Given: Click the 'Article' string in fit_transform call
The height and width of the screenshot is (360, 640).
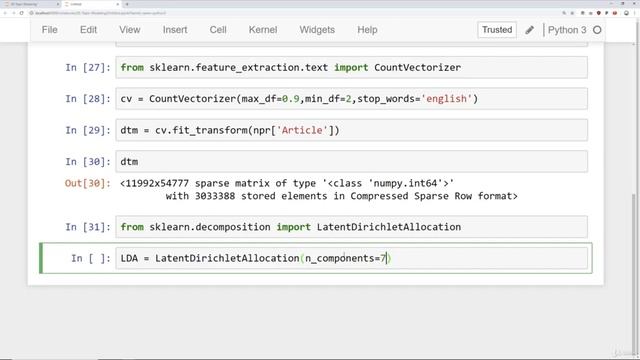Looking at the screenshot, I should 302,130.
